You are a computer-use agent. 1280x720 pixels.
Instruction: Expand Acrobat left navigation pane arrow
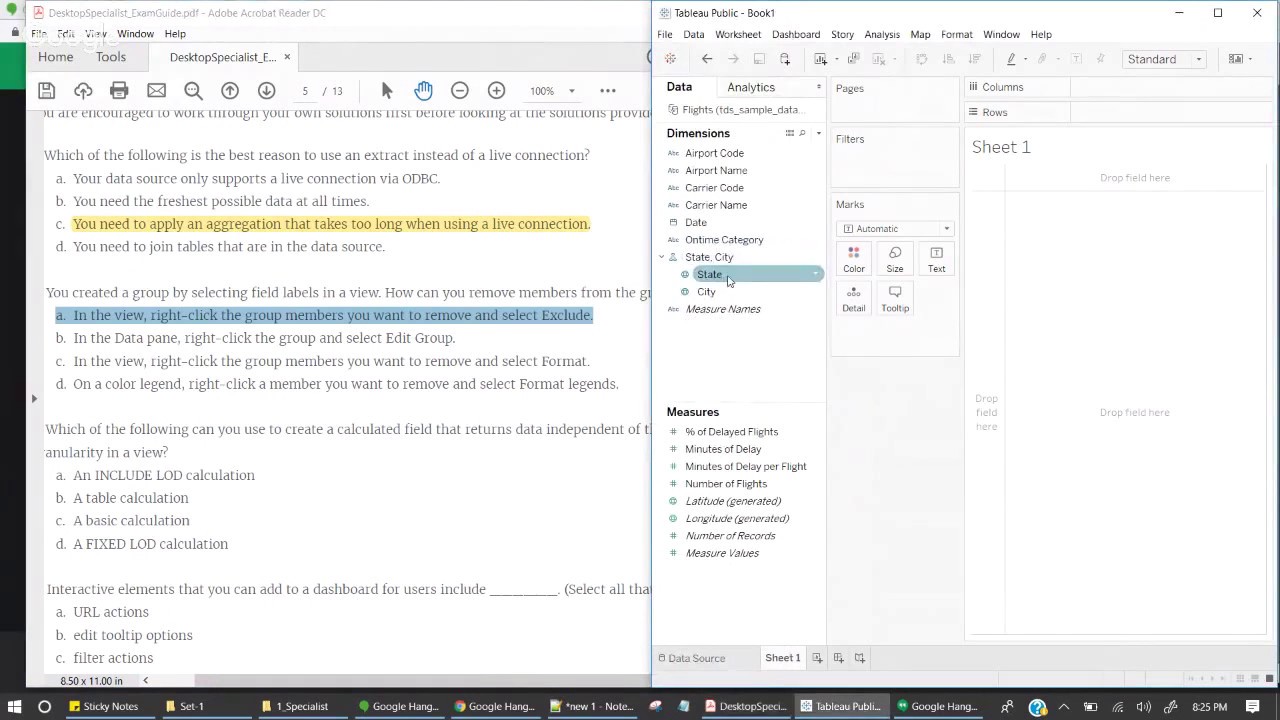[34, 398]
